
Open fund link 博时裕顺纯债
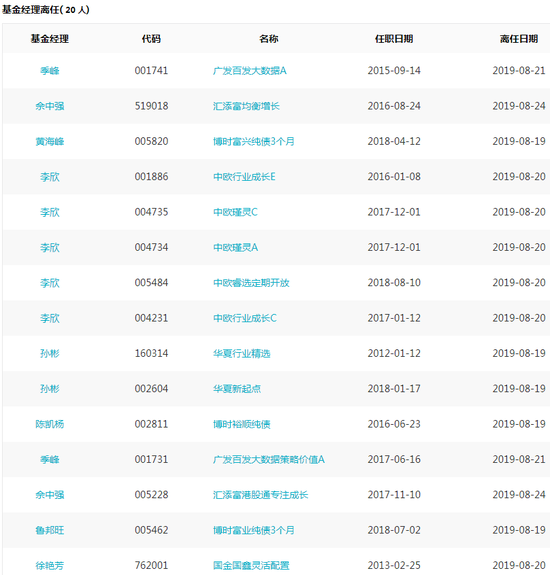pyautogui.click(x=242, y=424)
